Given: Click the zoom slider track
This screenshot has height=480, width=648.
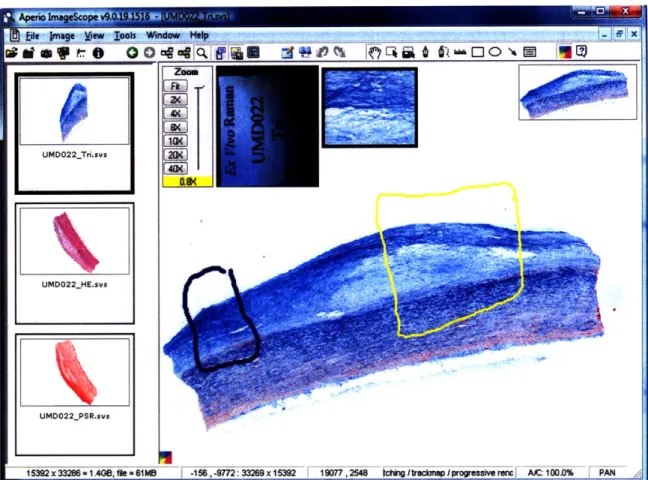Looking at the screenshot, I should pos(199,128).
